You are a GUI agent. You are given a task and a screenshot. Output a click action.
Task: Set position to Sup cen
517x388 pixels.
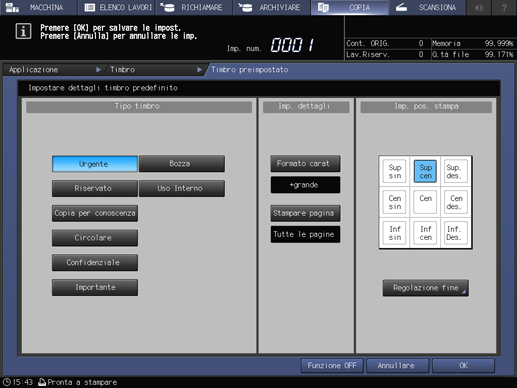click(425, 171)
